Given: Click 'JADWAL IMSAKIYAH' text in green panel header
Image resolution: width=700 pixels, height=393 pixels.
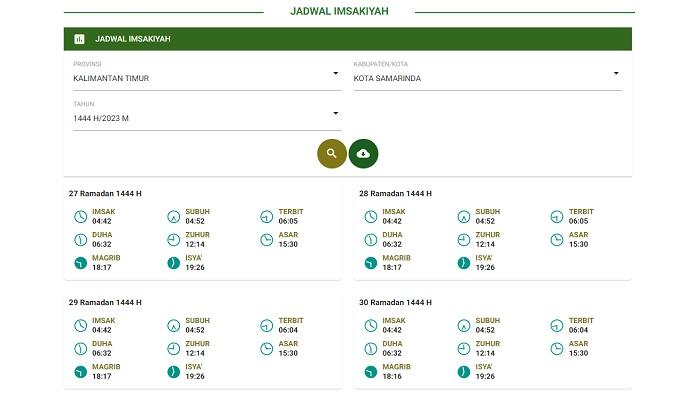Looking at the screenshot, I should click(133, 39).
